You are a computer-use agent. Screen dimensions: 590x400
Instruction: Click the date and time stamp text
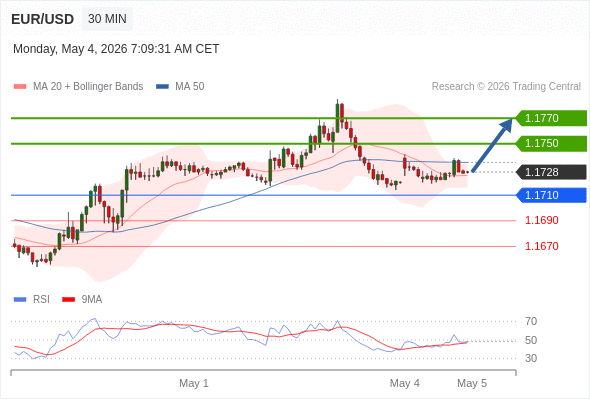point(116,49)
